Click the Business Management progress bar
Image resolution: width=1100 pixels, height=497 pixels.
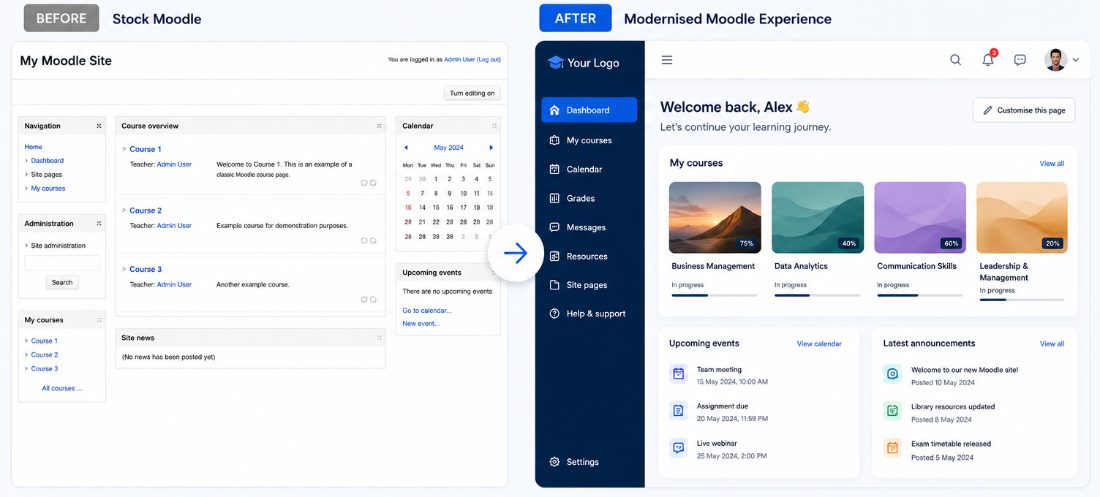[x=714, y=296]
